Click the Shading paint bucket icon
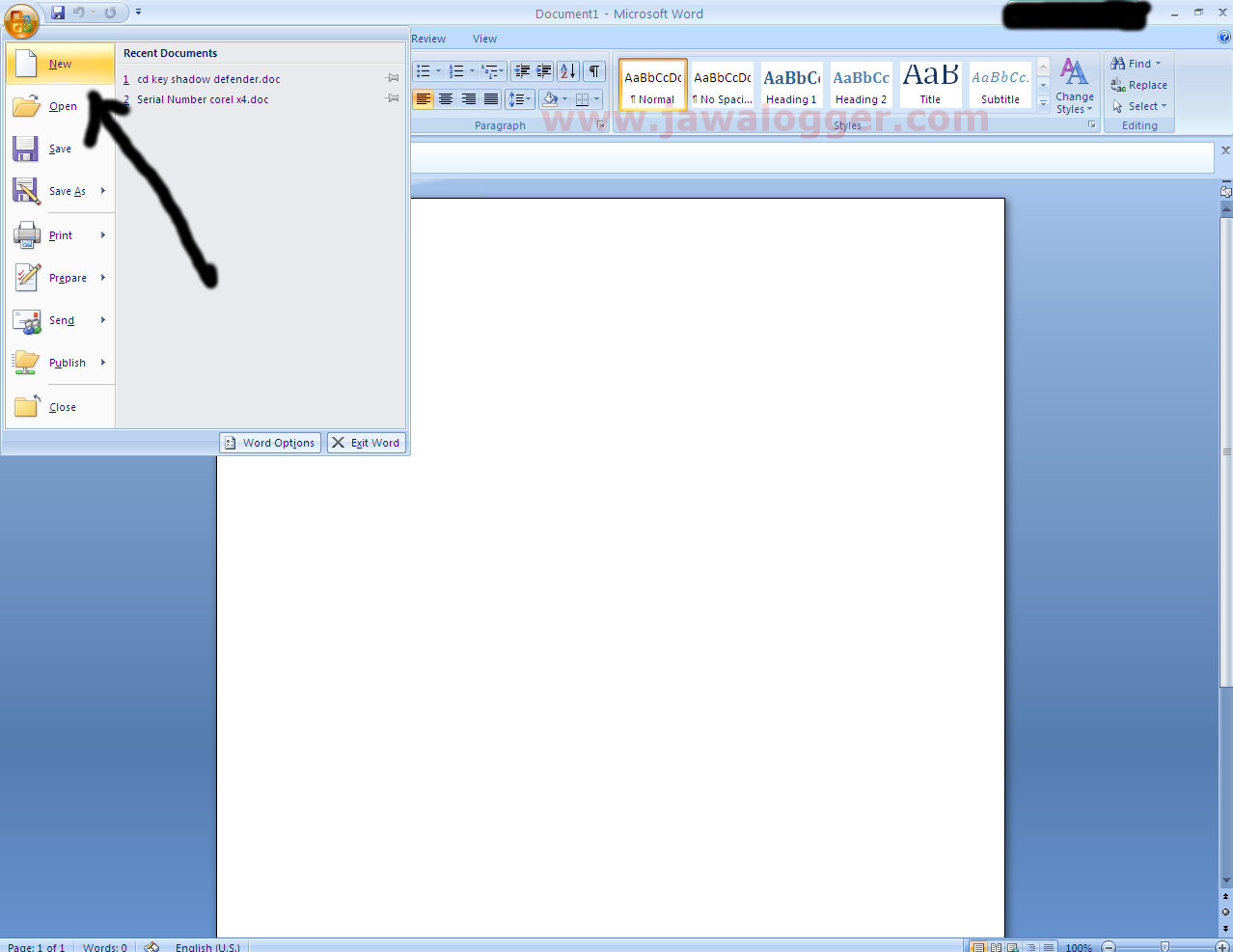 coord(549,99)
